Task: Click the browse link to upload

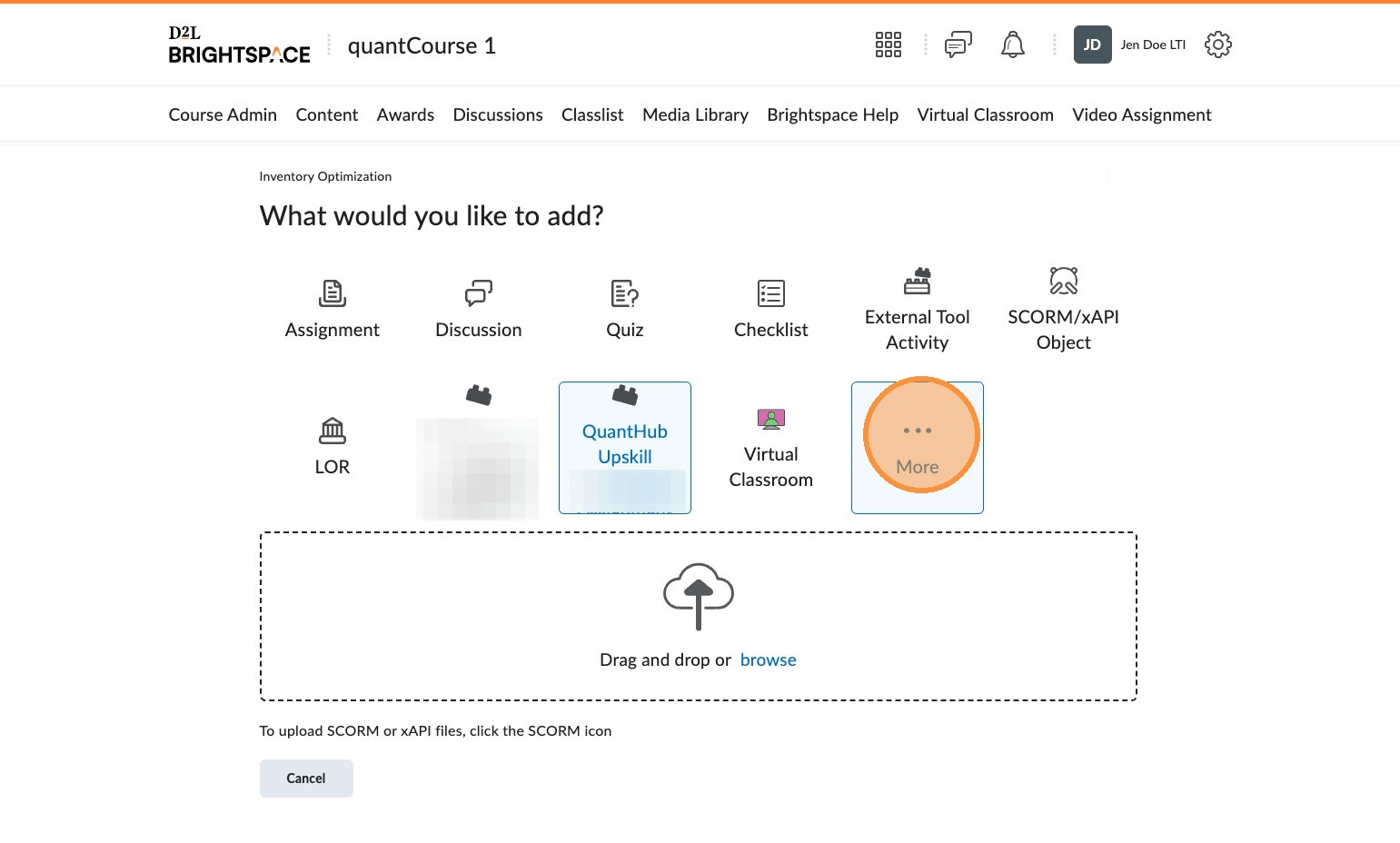Action: point(768,660)
